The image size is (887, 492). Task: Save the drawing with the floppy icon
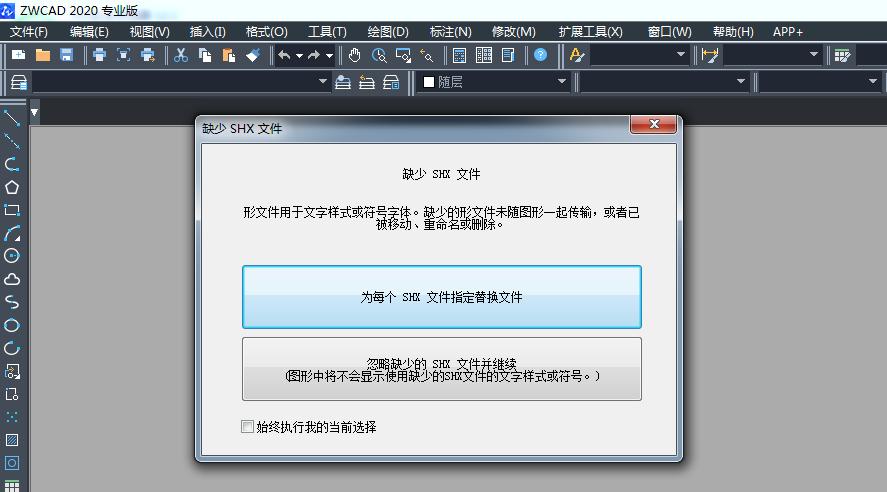click(67, 55)
